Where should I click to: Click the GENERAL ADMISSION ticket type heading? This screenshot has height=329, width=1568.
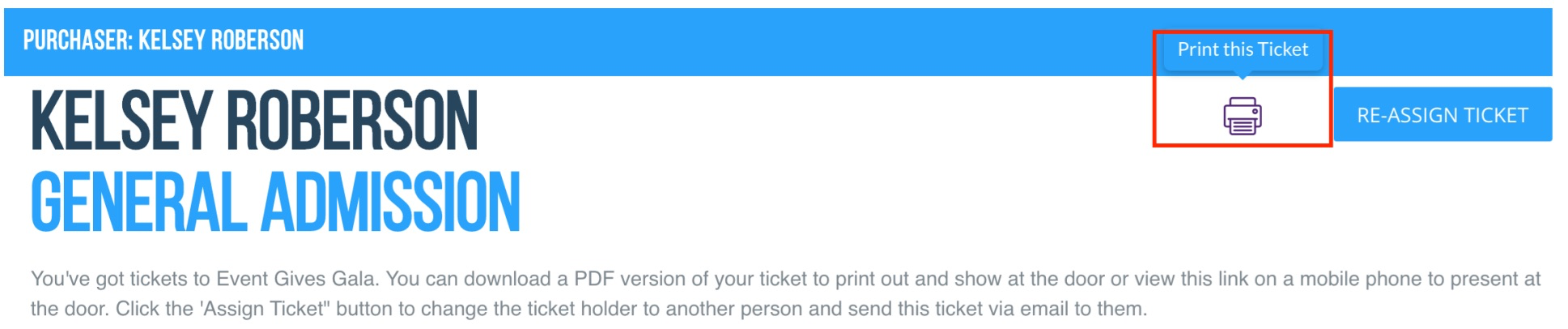click(x=275, y=202)
